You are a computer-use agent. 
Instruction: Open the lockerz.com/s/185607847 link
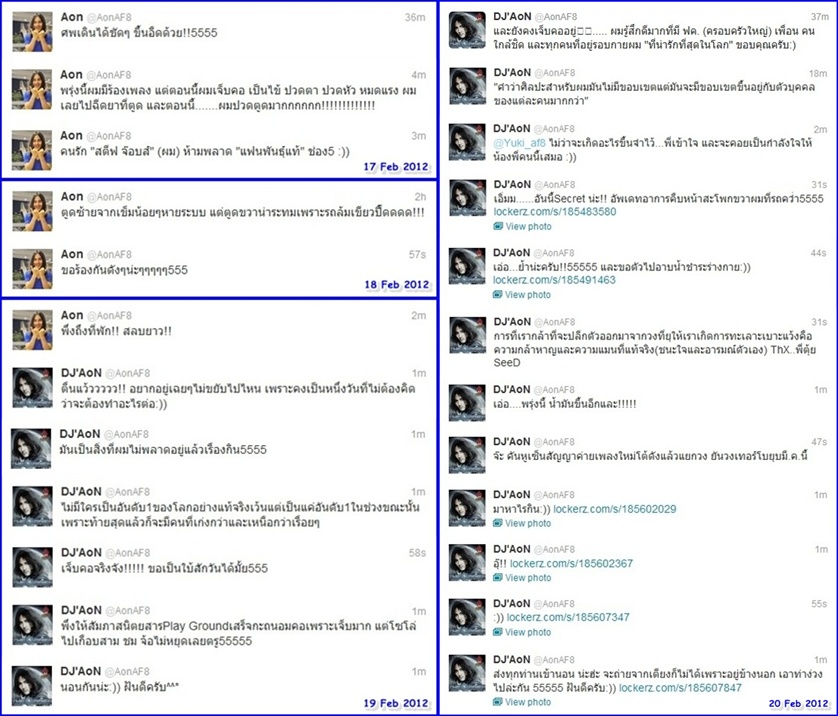coord(680,688)
